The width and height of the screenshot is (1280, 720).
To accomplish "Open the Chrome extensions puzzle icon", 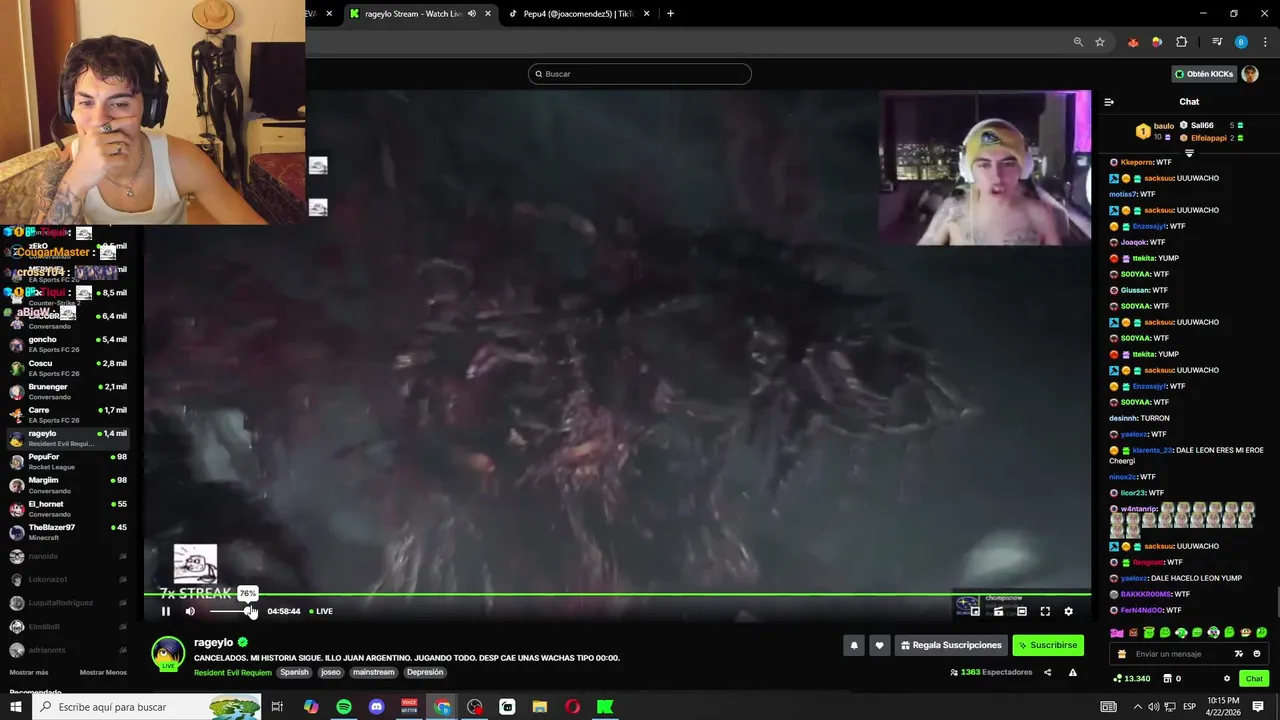I will pos(1182,42).
